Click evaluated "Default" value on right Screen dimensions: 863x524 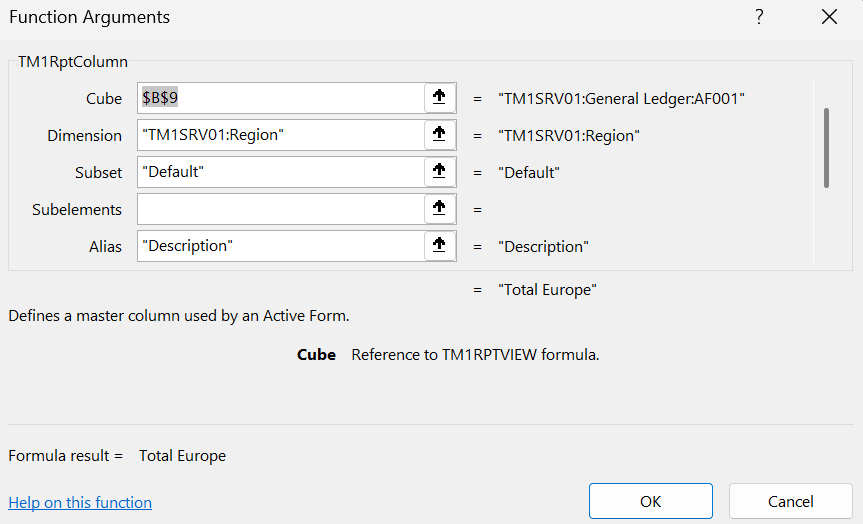(529, 172)
